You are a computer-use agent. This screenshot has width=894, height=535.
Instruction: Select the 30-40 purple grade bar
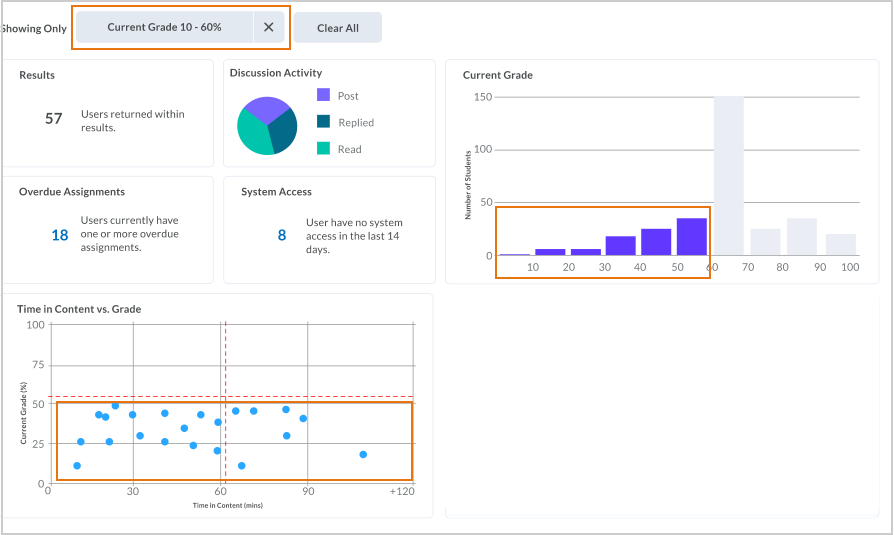[x=620, y=246]
